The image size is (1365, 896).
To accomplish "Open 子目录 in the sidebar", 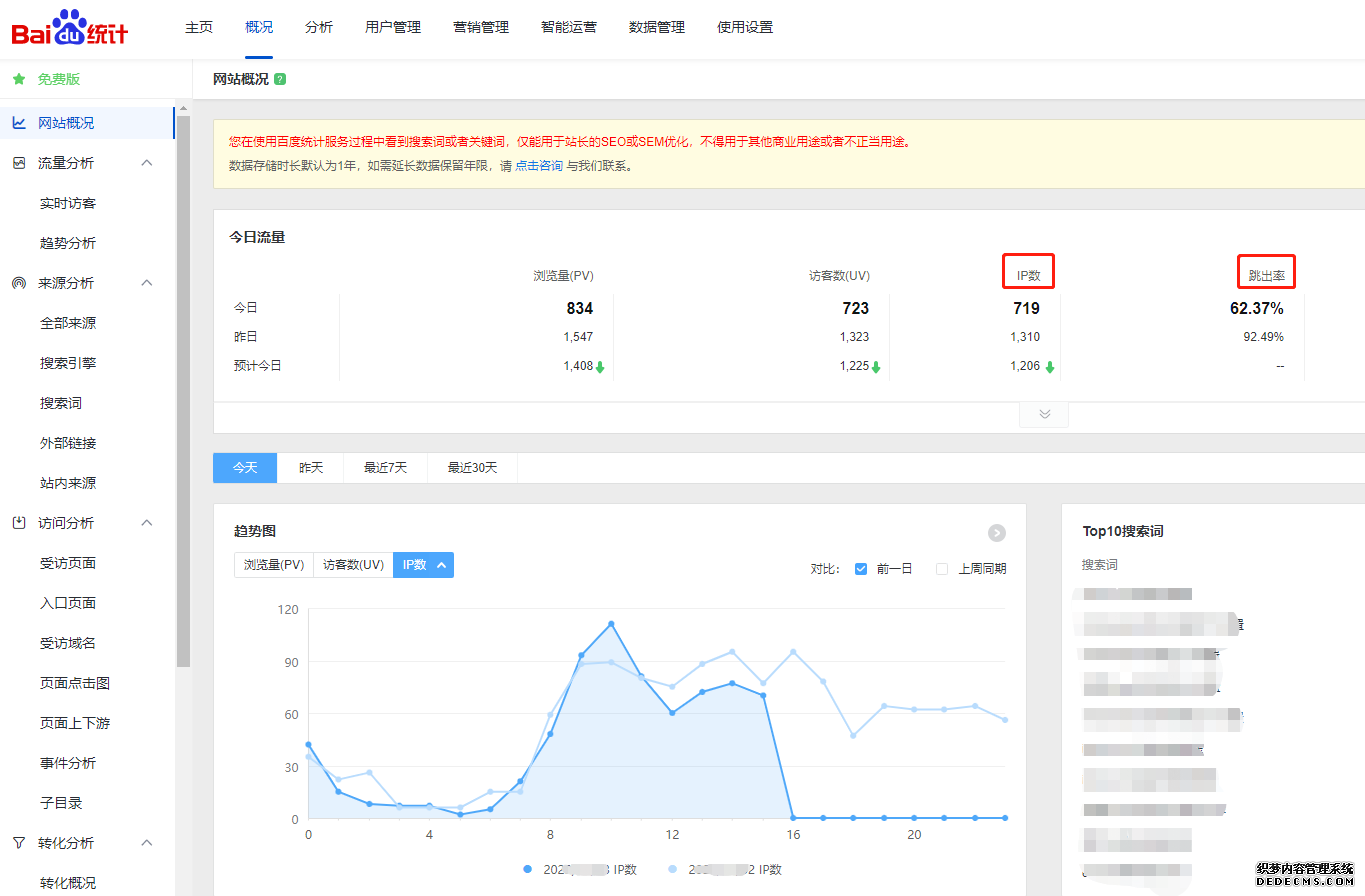I will tap(61, 803).
